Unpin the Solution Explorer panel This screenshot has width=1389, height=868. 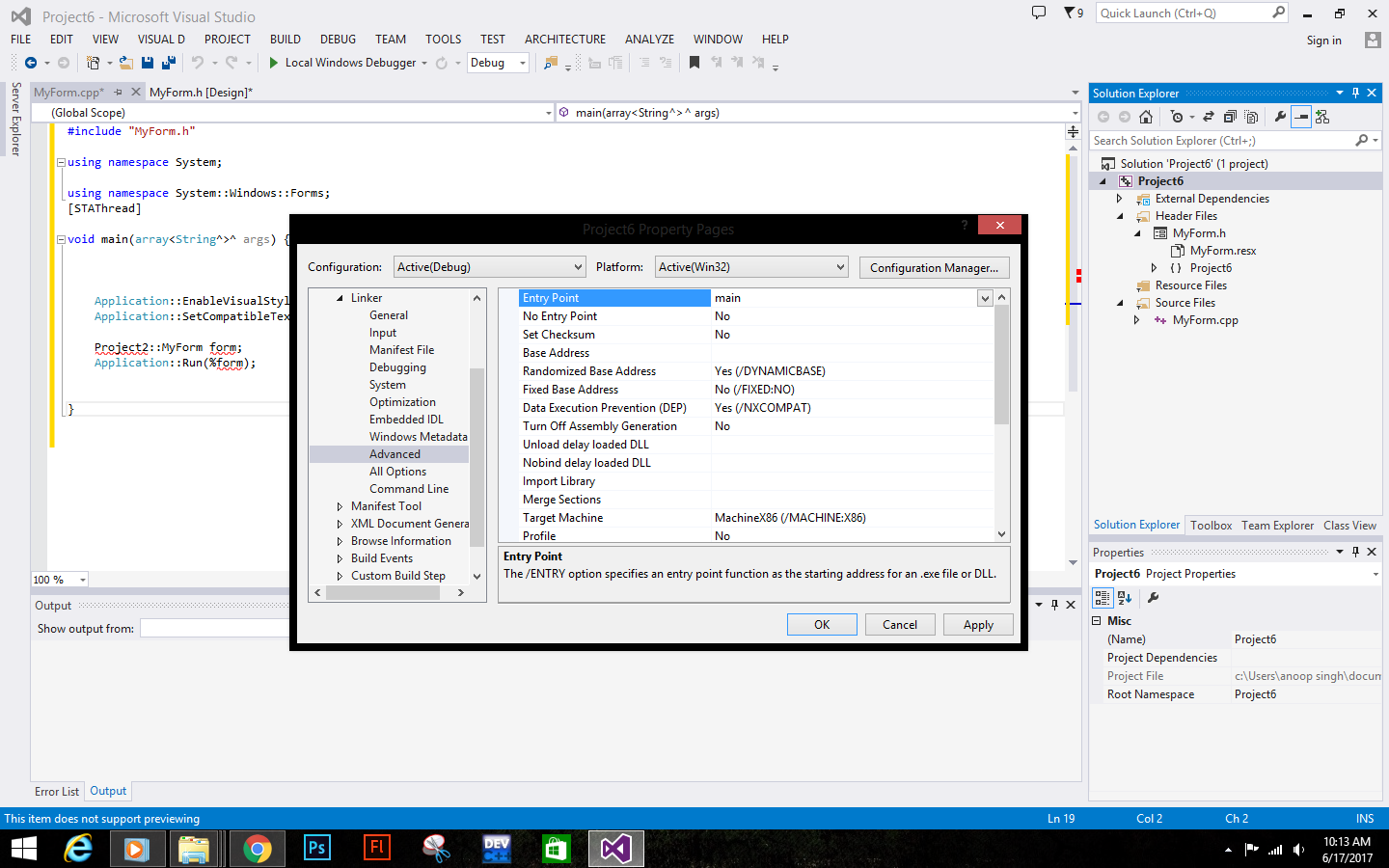[1355, 93]
